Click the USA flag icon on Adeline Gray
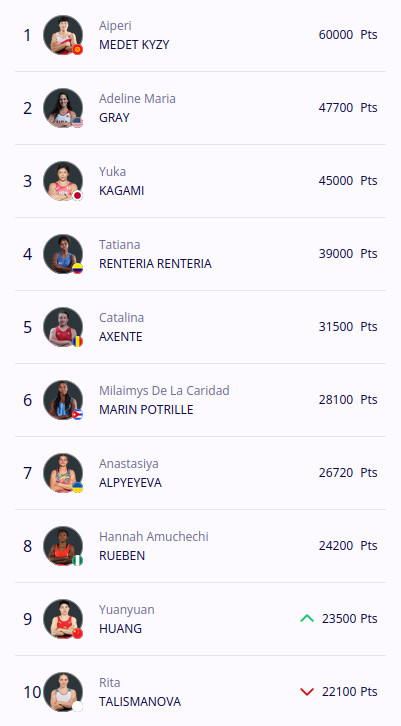 77,123
